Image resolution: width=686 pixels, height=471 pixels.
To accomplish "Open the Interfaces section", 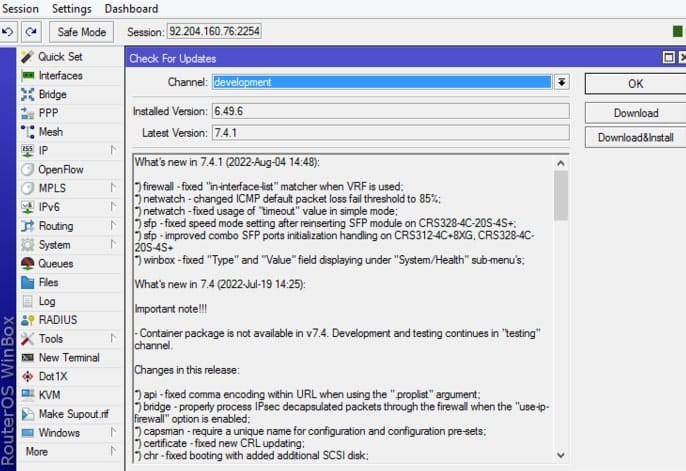I will (x=60, y=76).
